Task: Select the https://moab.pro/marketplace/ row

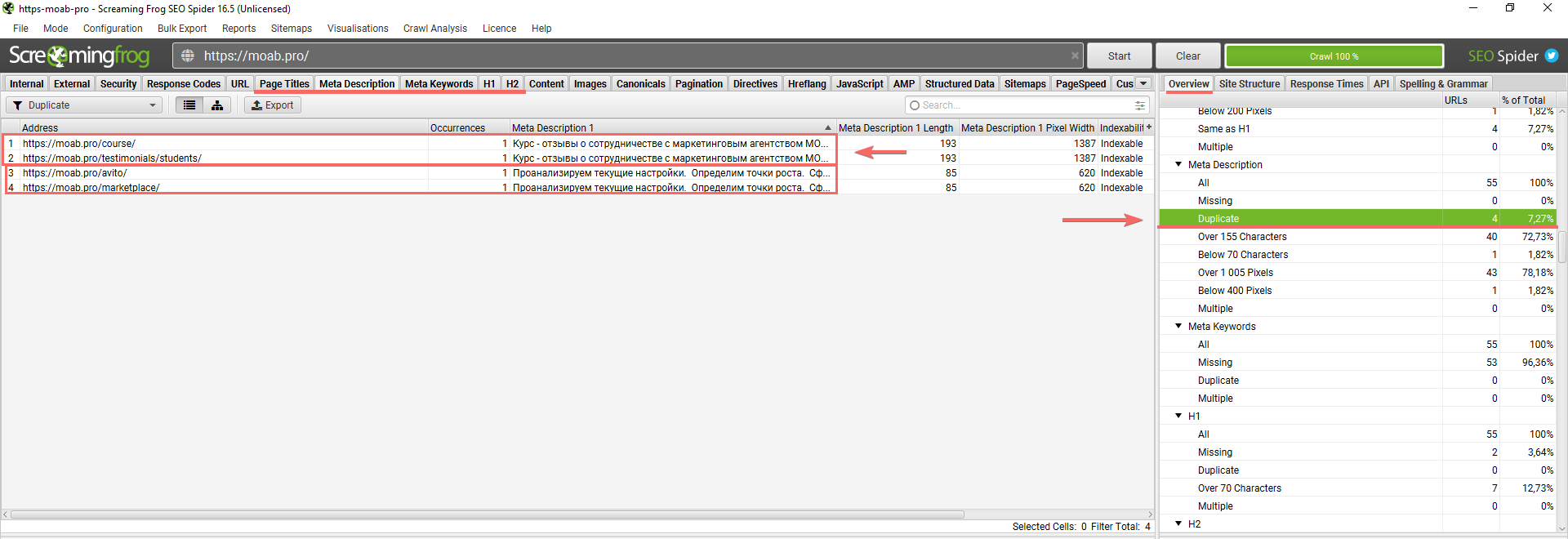Action: click(x=578, y=187)
